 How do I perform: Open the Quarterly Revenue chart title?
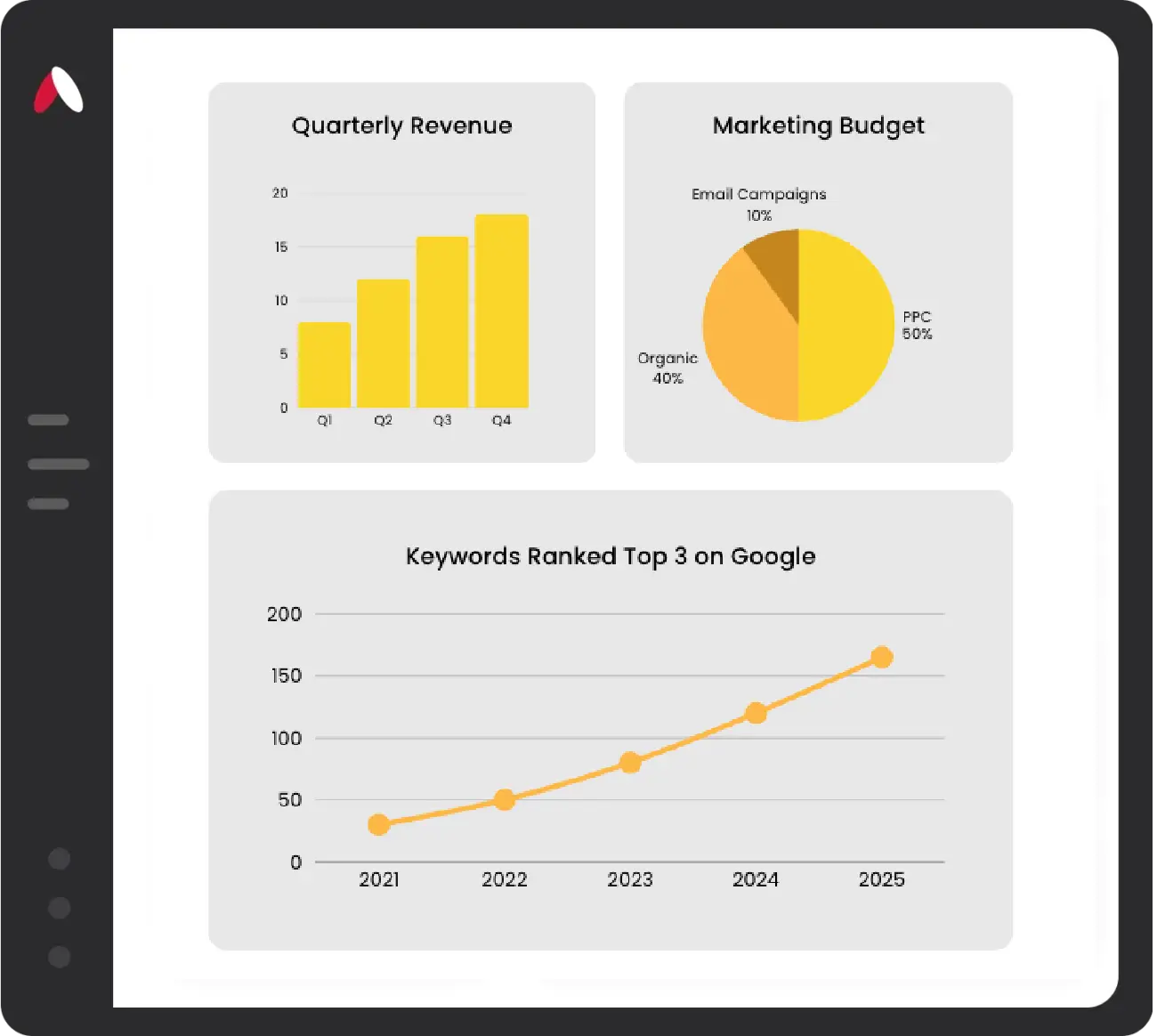(401, 125)
